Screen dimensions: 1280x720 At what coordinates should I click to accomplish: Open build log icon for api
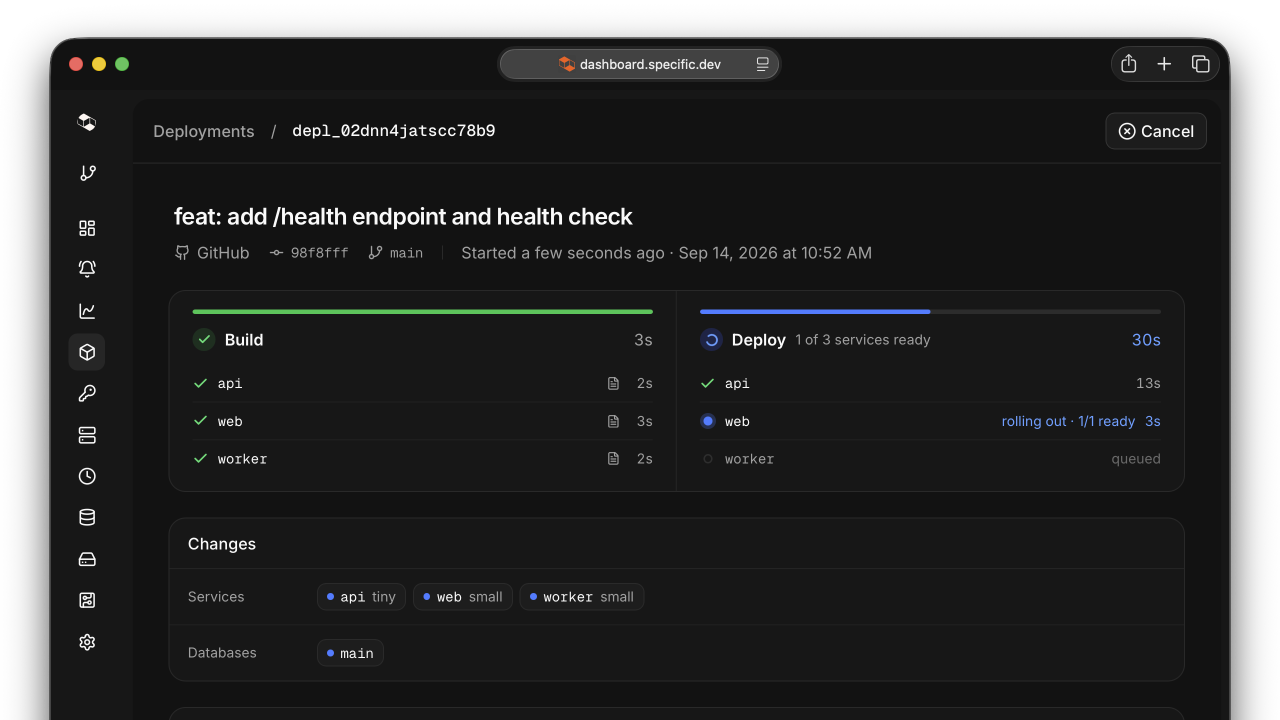(x=613, y=384)
